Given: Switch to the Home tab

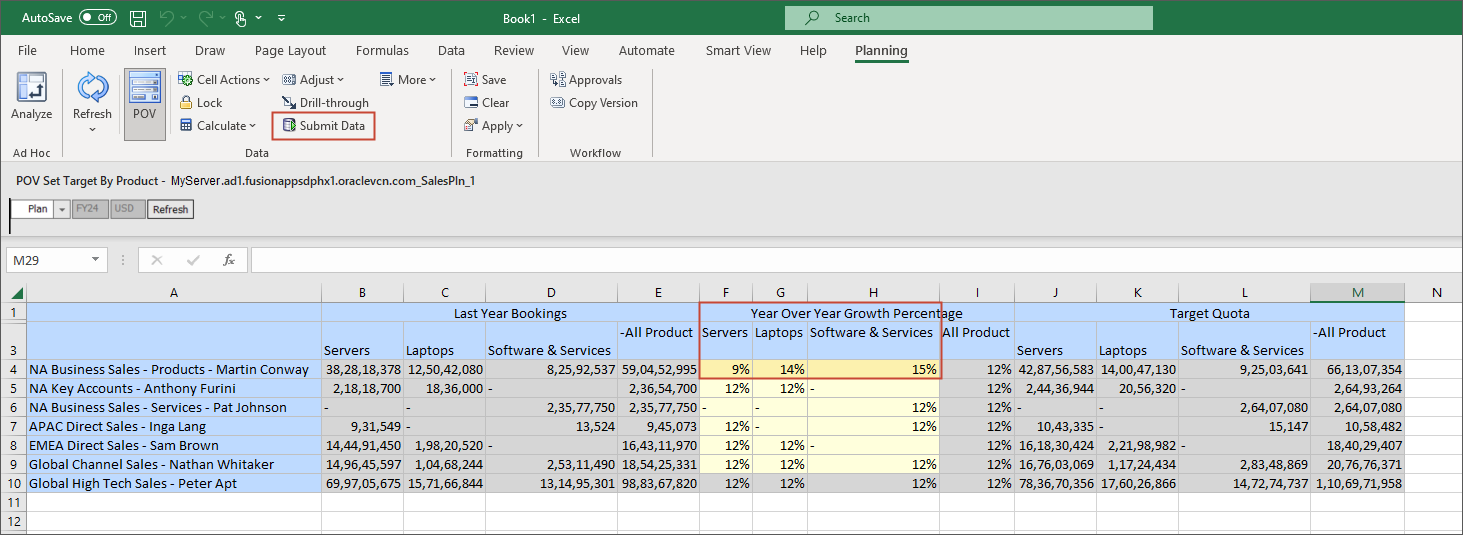Looking at the screenshot, I should click(87, 51).
